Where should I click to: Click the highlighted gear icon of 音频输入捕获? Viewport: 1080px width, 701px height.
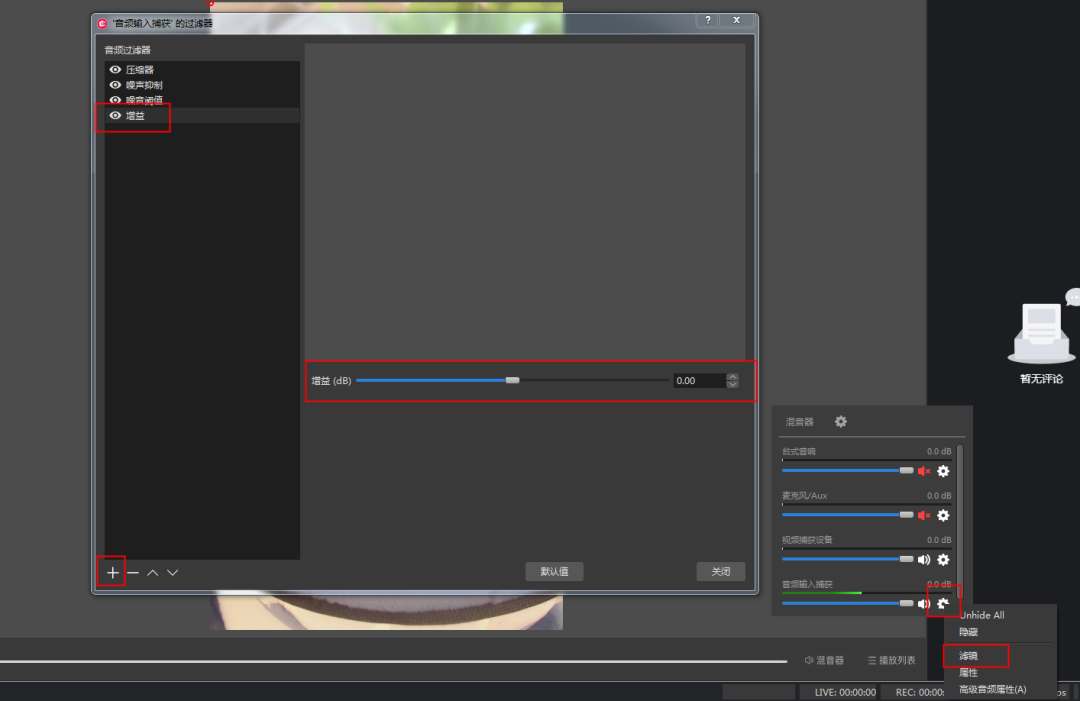coord(943,602)
